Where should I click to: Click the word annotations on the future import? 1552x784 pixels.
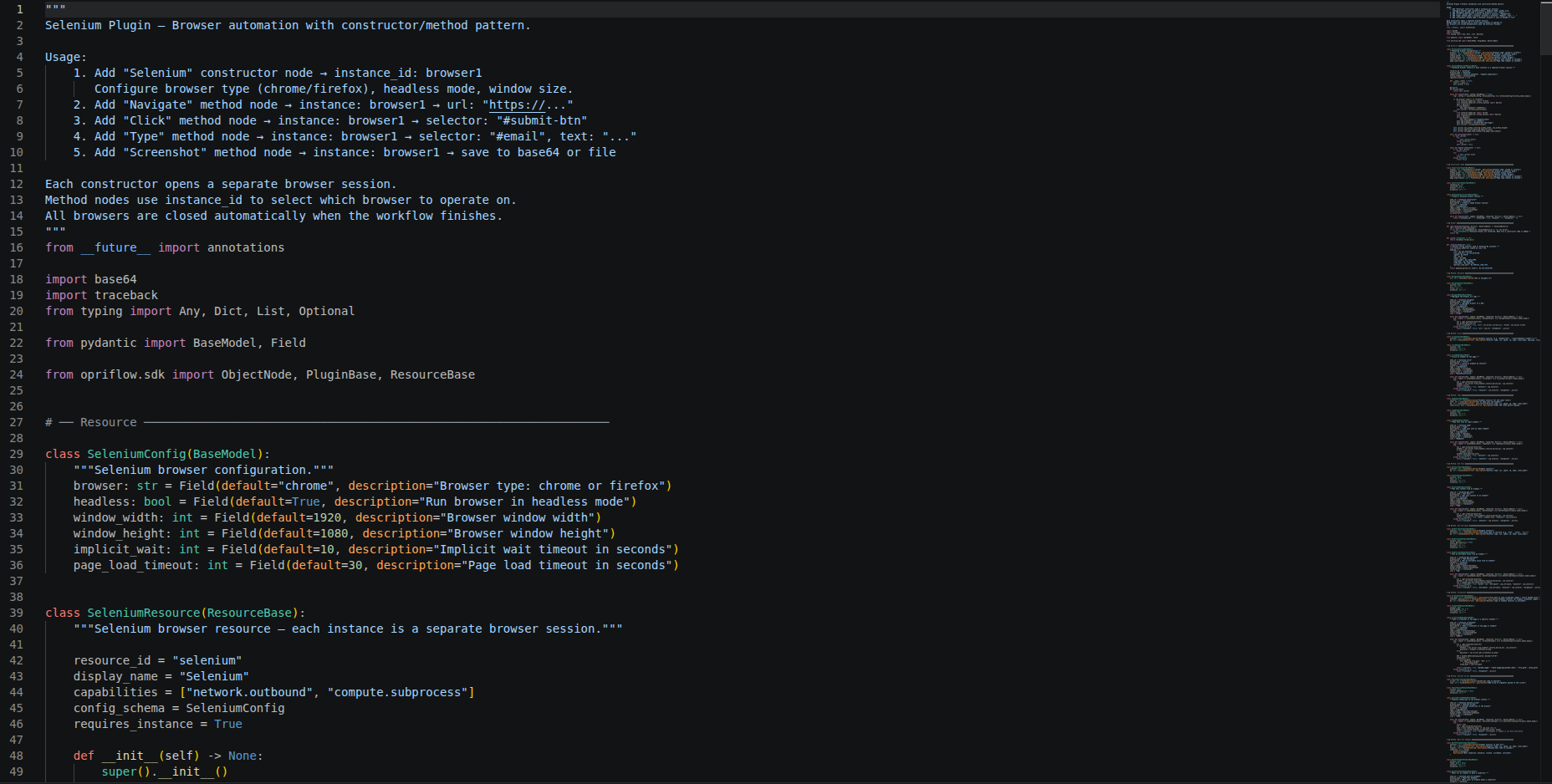(246, 247)
